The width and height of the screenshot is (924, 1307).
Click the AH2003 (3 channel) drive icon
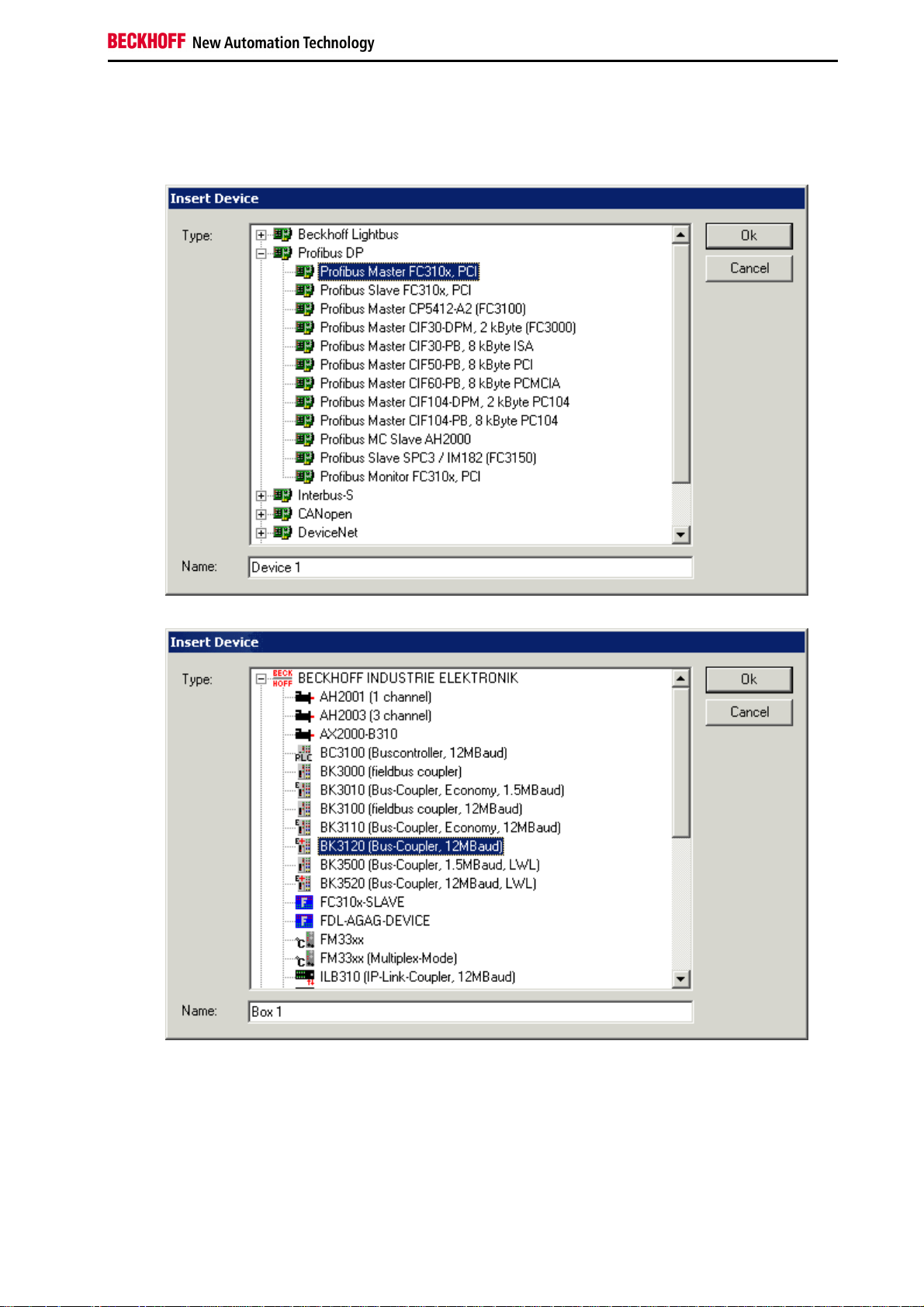tap(304, 716)
